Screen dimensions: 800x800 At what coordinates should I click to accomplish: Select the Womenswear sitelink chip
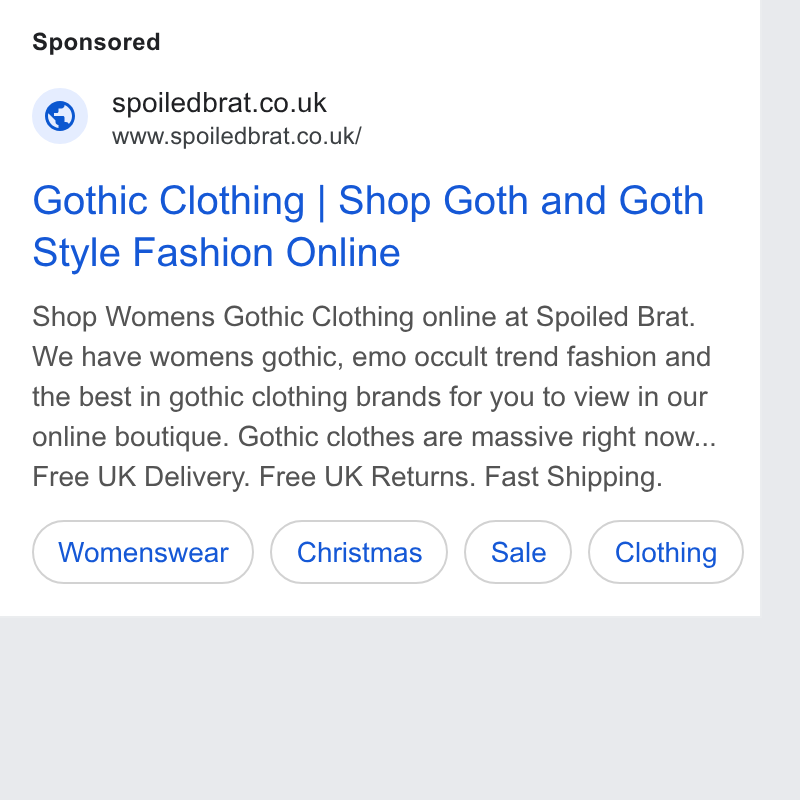click(x=143, y=552)
